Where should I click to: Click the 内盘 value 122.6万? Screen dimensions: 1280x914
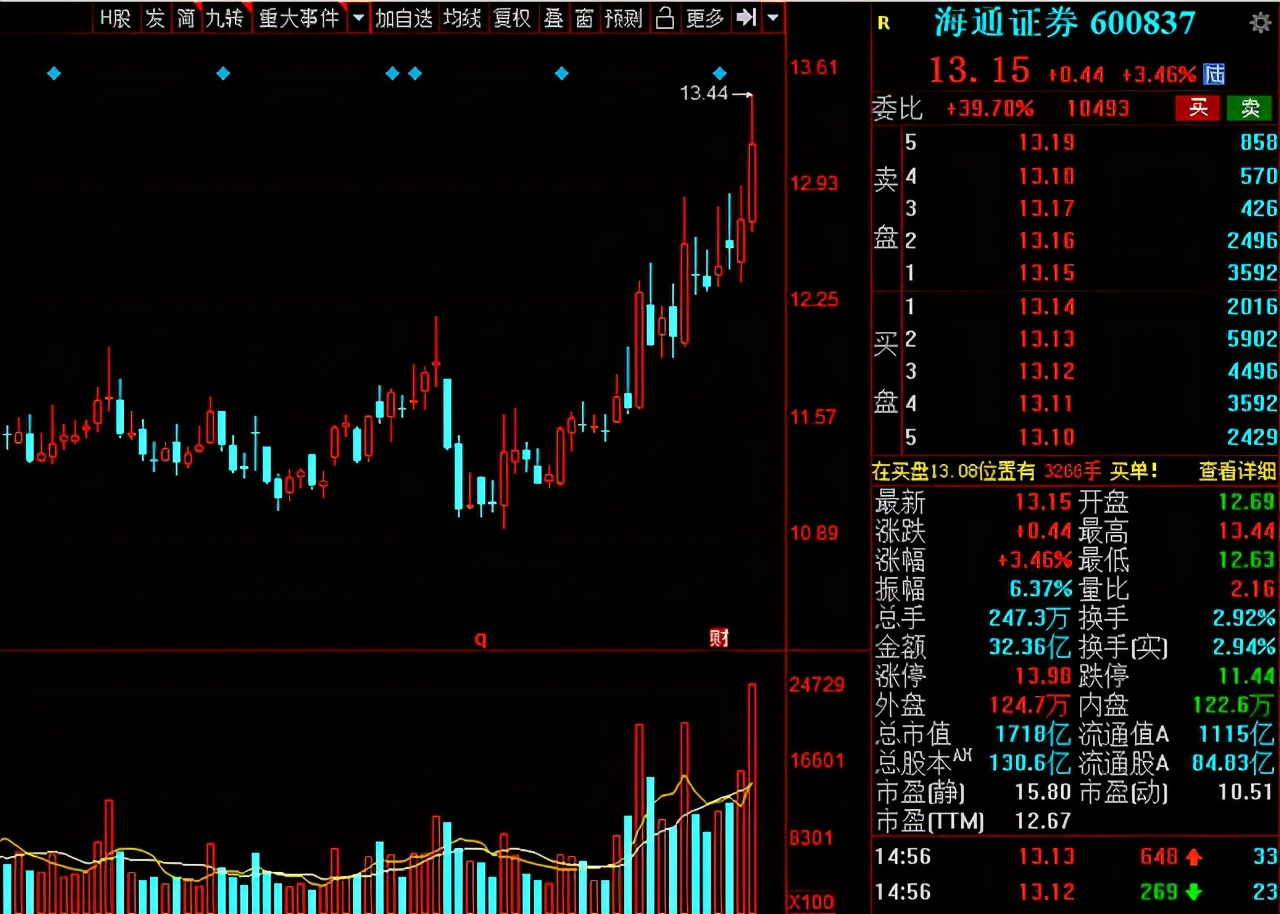(x=1234, y=705)
